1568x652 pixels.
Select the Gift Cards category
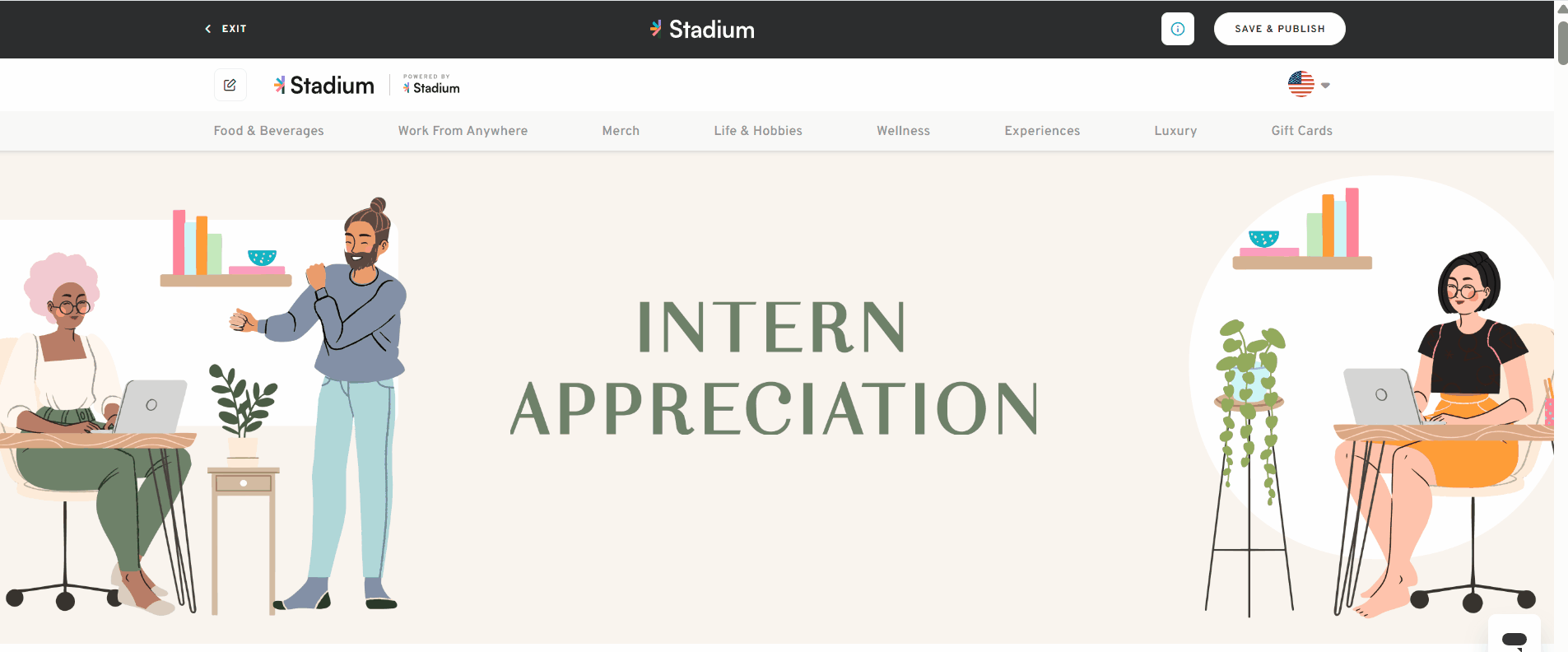(x=1301, y=130)
